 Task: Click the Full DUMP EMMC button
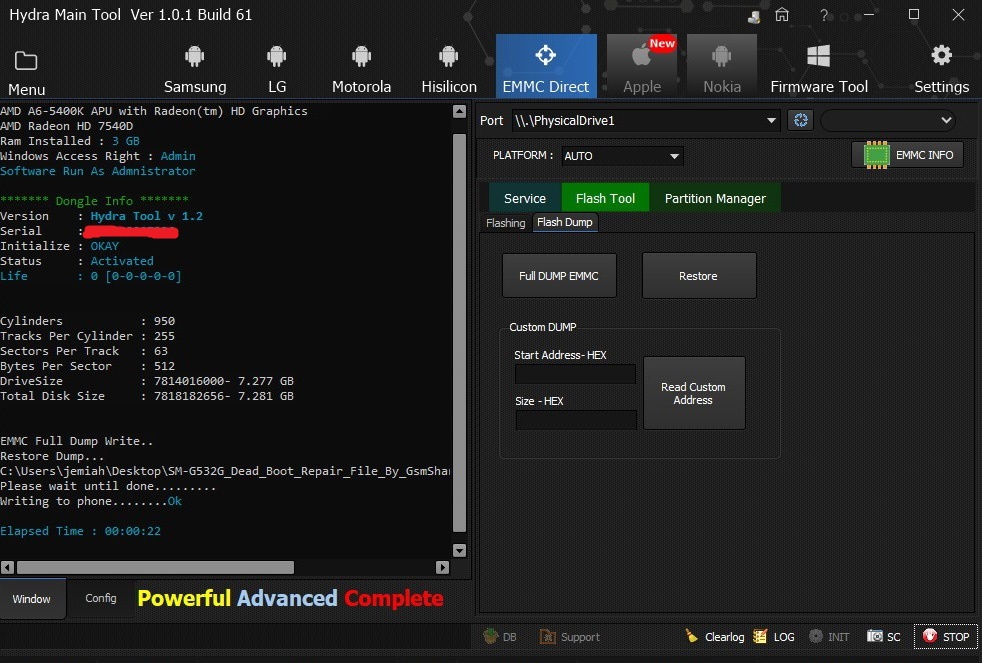(558, 276)
